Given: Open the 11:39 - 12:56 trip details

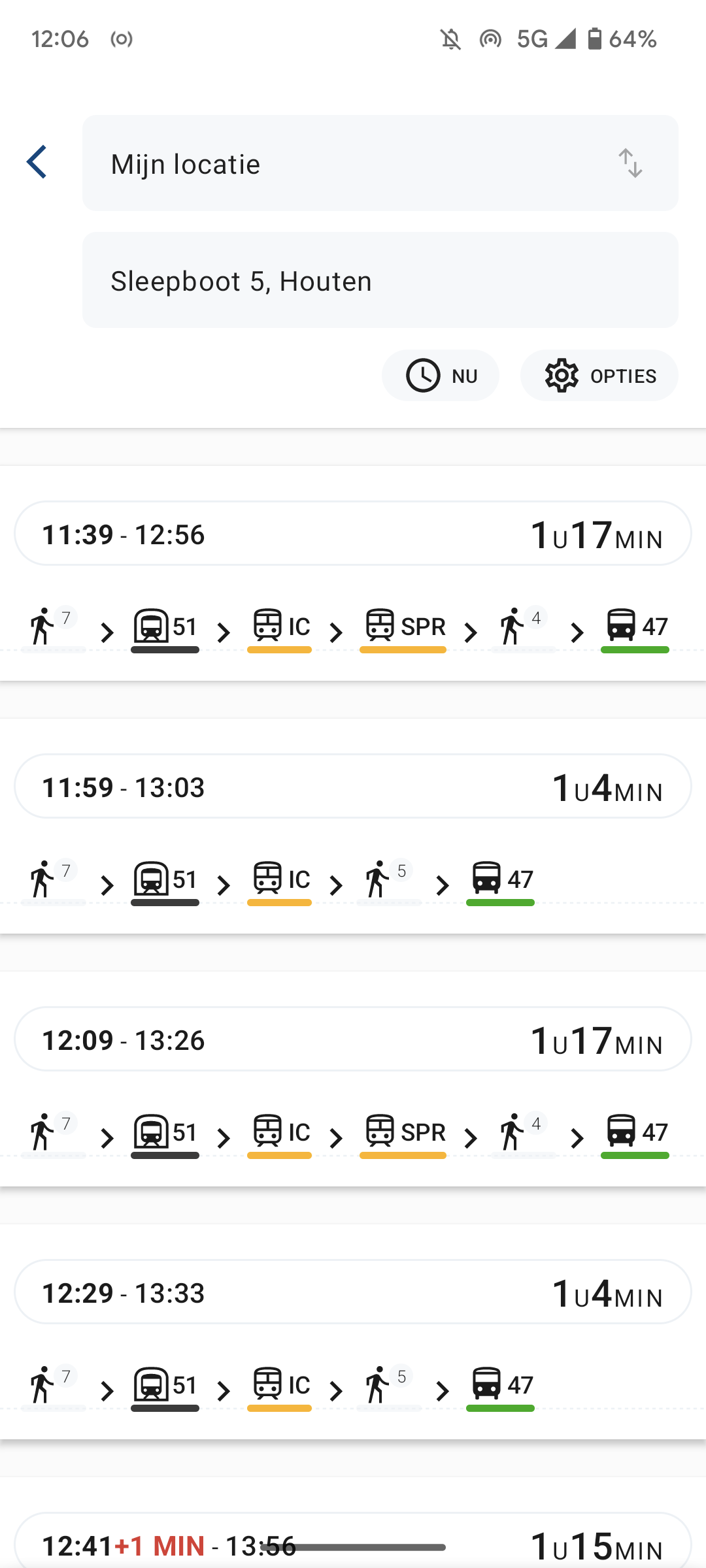Looking at the screenshot, I should (x=353, y=534).
